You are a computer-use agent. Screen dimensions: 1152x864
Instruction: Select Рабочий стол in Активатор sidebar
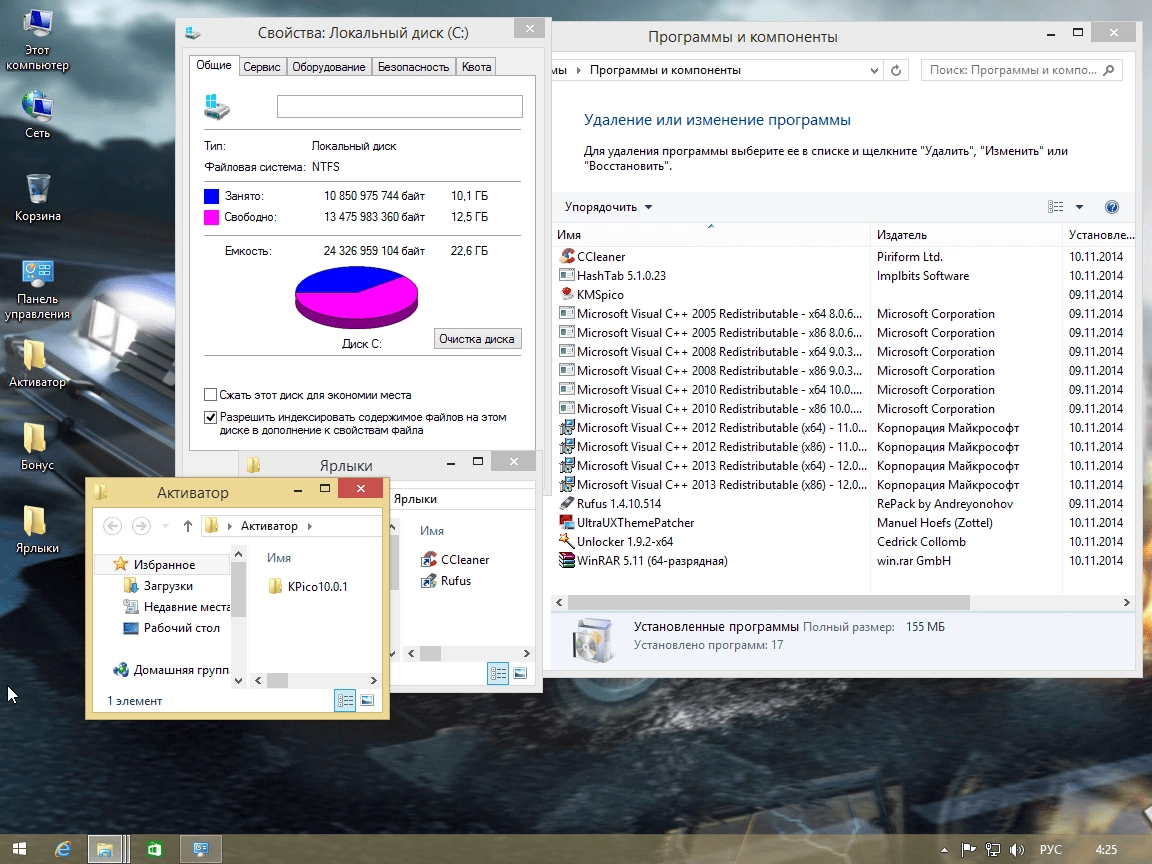pos(171,628)
